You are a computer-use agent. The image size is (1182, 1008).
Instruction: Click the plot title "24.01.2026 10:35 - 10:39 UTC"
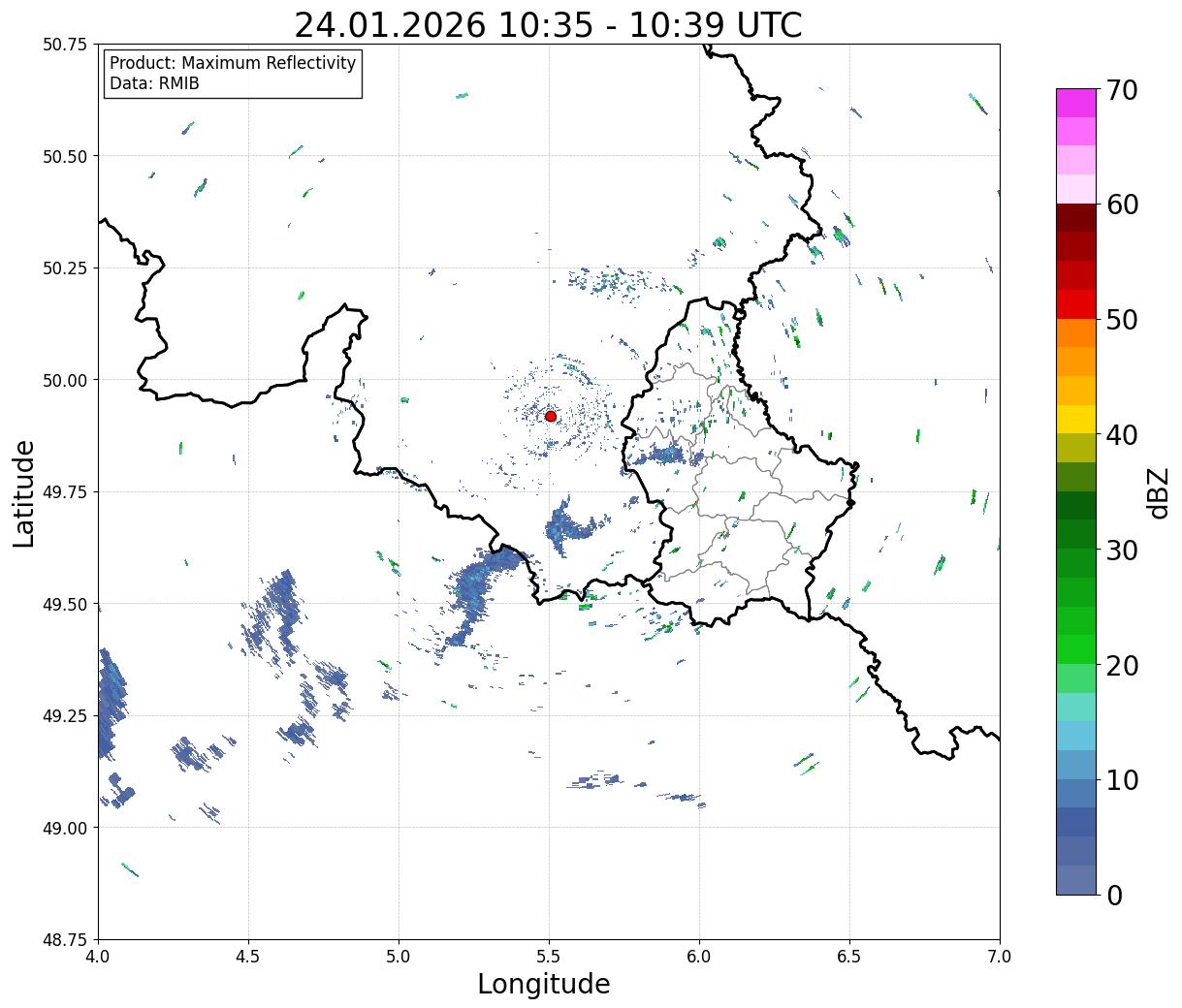pyautogui.click(x=548, y=25)
